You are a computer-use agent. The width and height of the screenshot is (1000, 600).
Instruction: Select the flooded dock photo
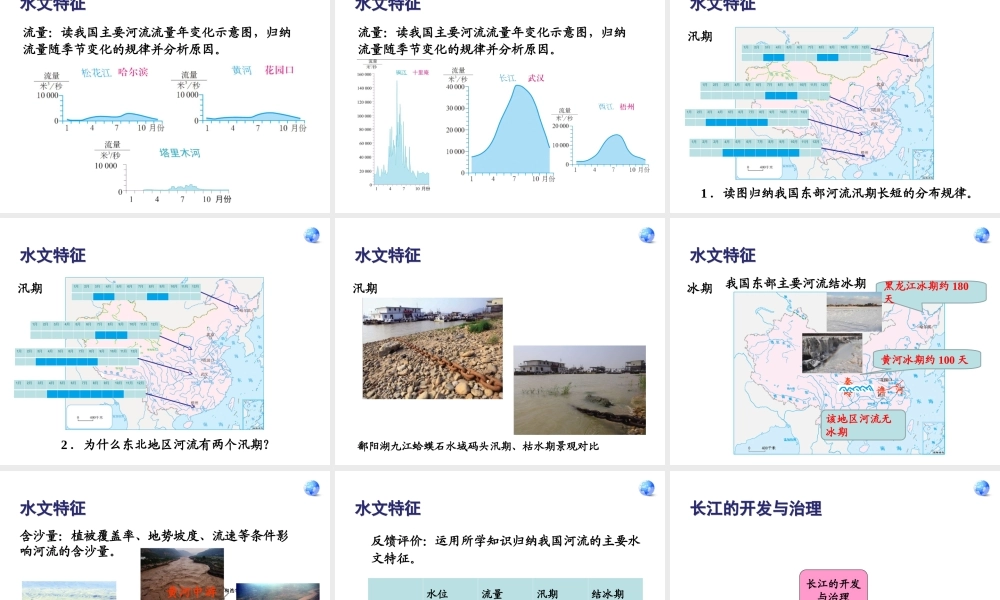pyautogui.click(x=580, y=390)
